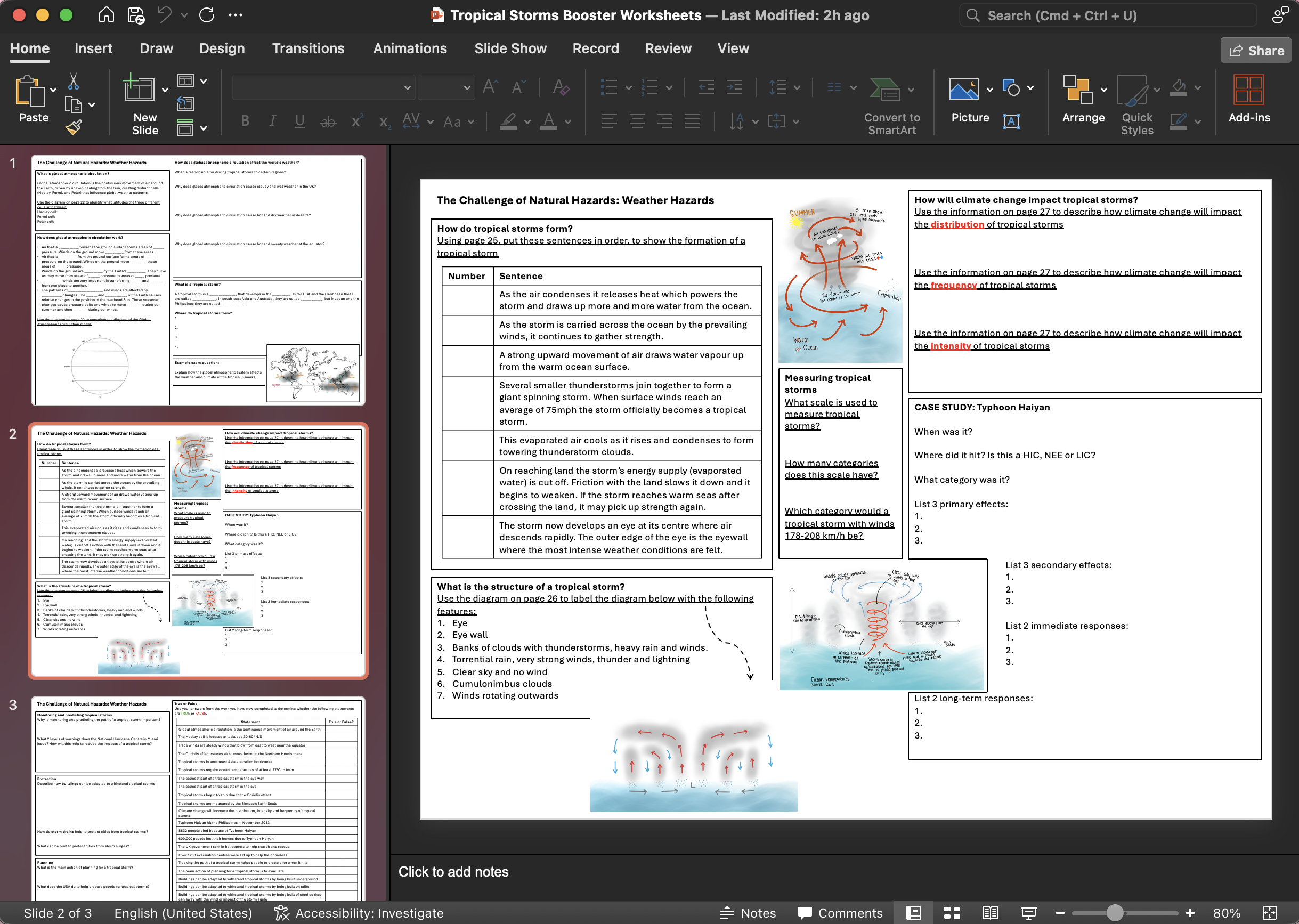Viewport: 1299px width, 924px height.
Task: Open Reading View from the status bar
Action: click(990, 913)
